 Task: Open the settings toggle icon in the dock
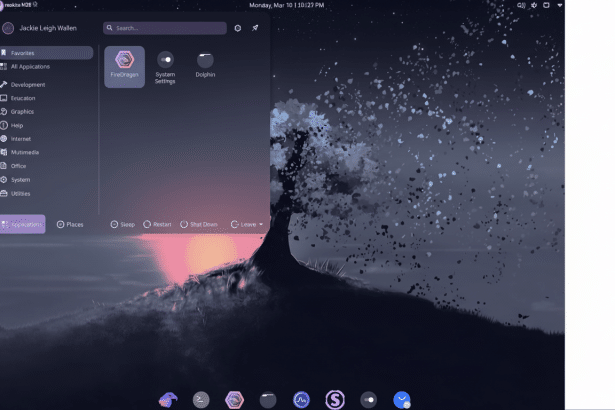click(368, 400)
